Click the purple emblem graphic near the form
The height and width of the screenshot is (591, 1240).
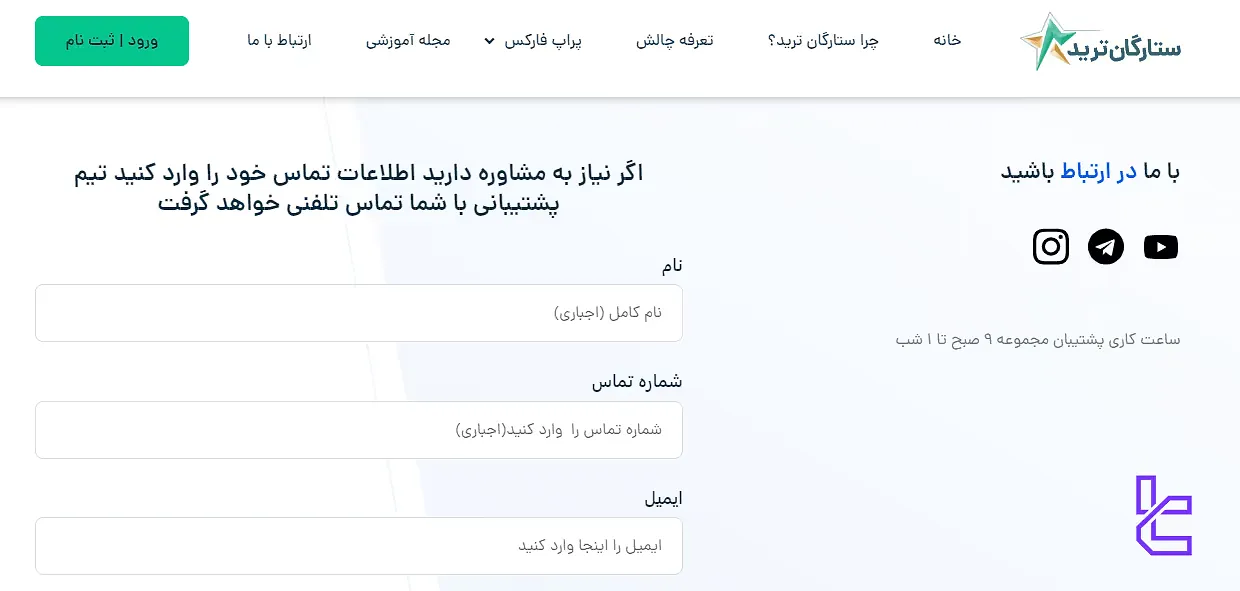pos(1163,513)
